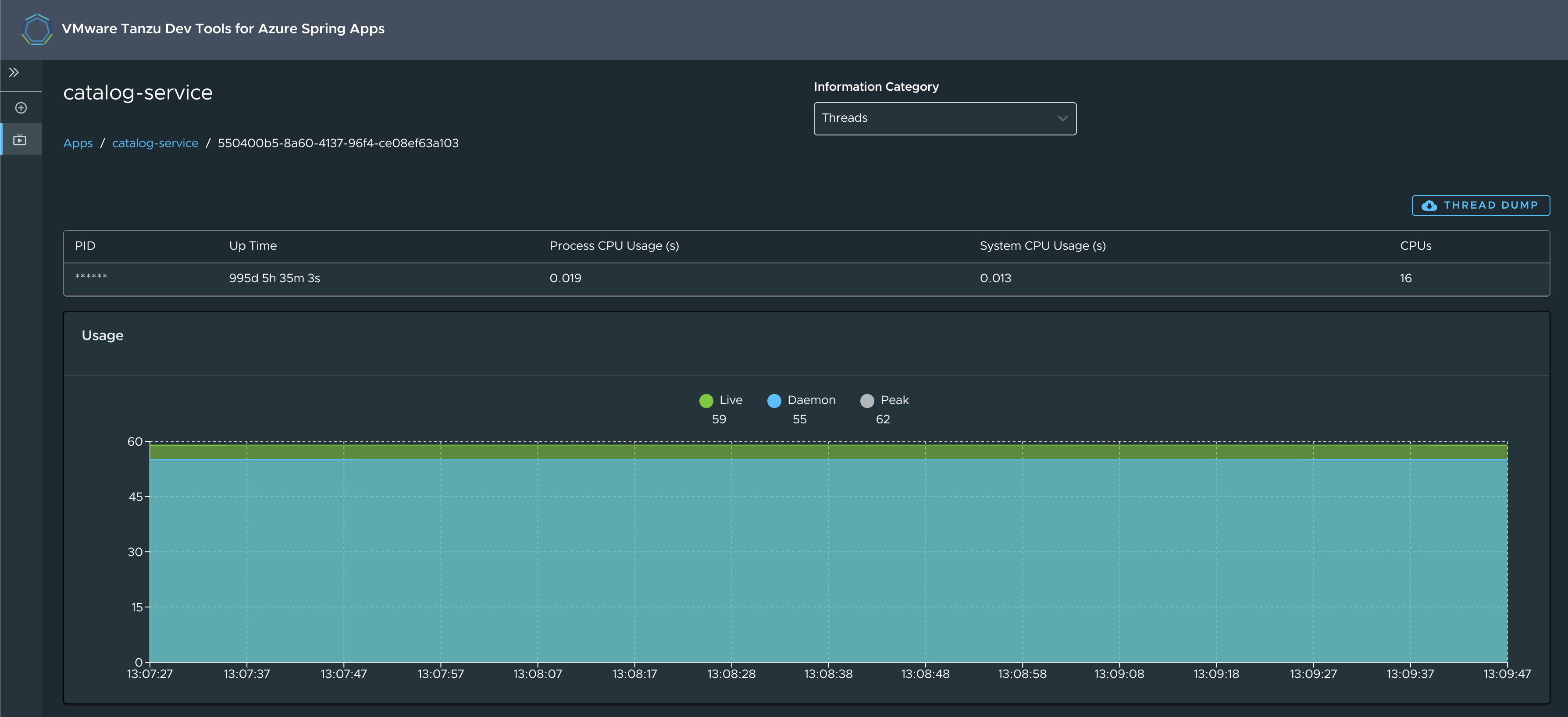Click the green Live area in chart
Image resolution: width=1568 pixels, height=717 pixels.
(828, 452)
